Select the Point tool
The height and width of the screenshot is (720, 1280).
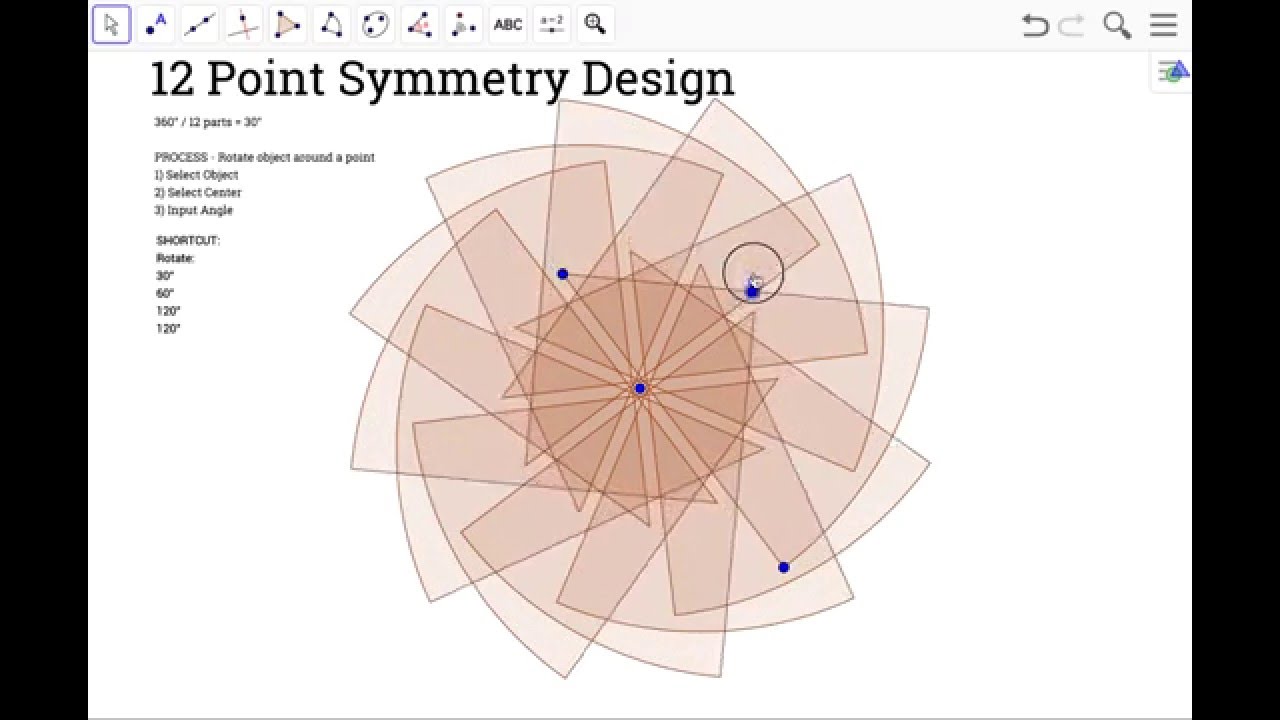(x=156, y=24)
